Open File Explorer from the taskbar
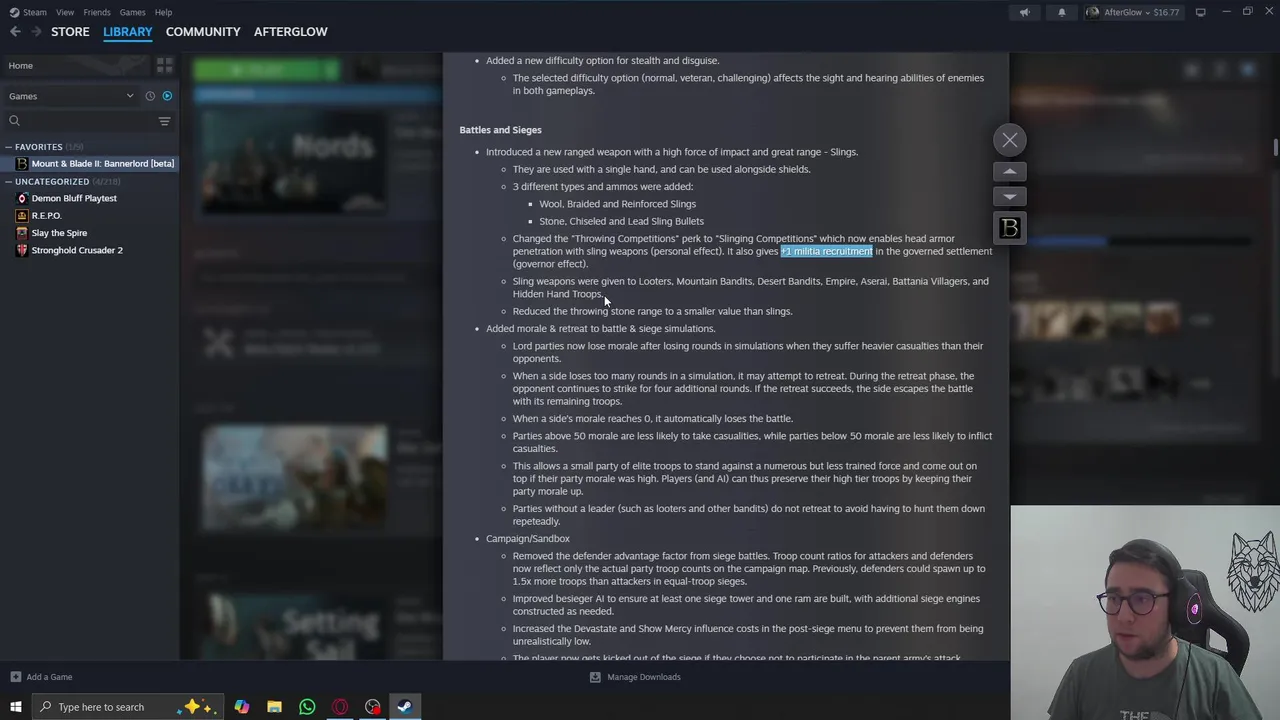This screenshot has height=720, width=1280. click(274, 707)
